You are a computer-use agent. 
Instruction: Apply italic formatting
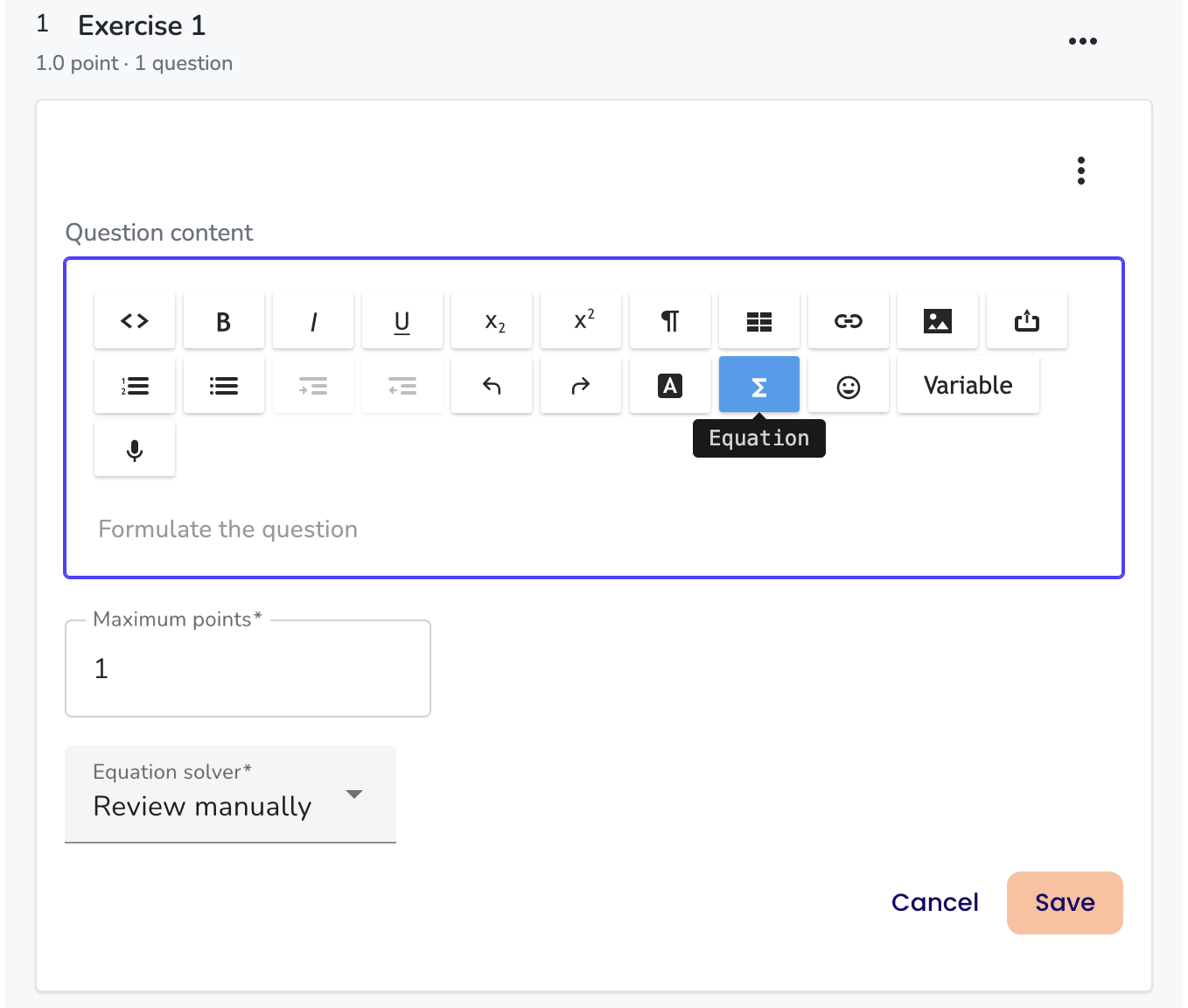point(313,320)
